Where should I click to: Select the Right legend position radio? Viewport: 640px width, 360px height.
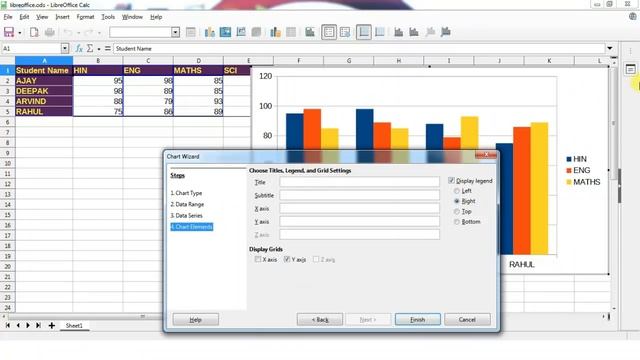[x=457, y=201]
